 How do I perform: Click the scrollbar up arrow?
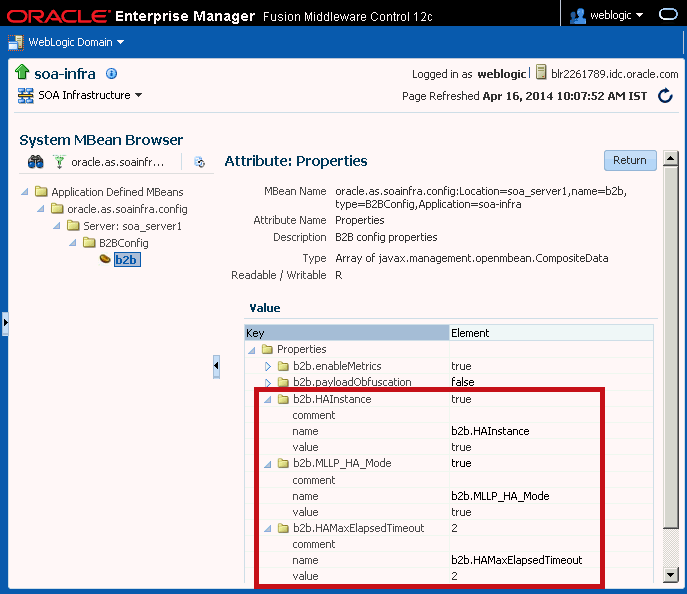click(670, 158)
